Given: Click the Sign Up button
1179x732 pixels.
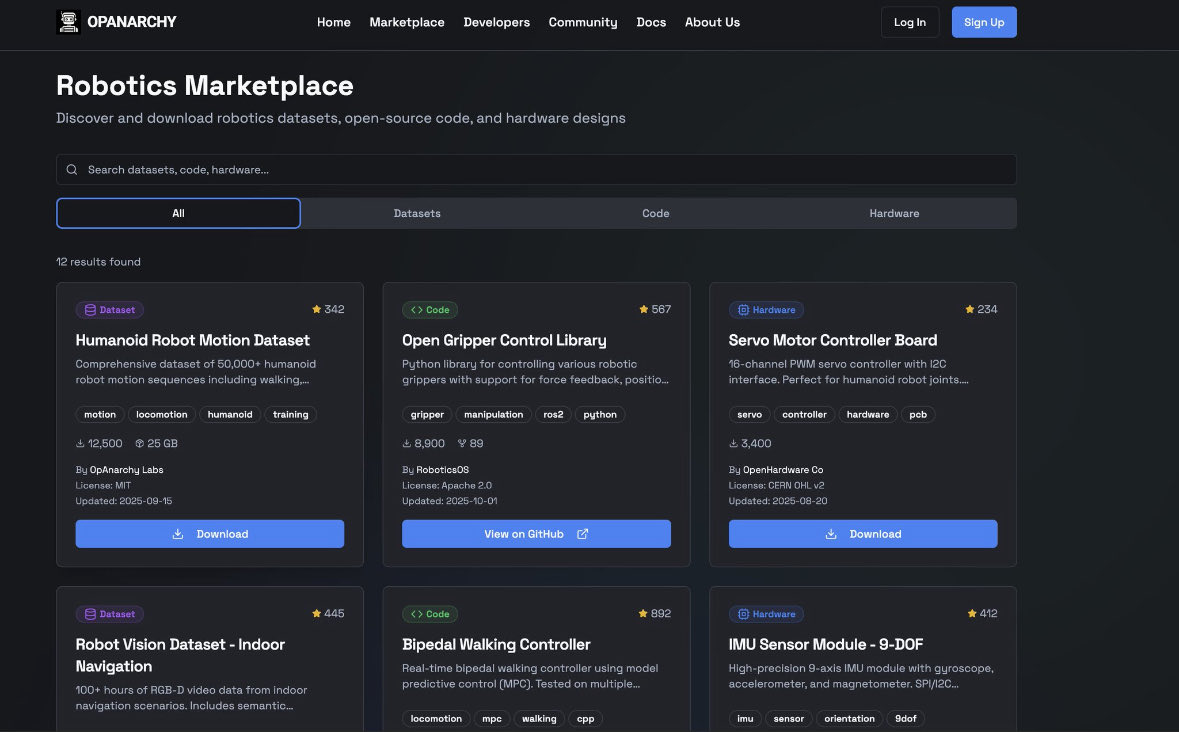Looking at the screenshot, I should [x=984, y=21].
